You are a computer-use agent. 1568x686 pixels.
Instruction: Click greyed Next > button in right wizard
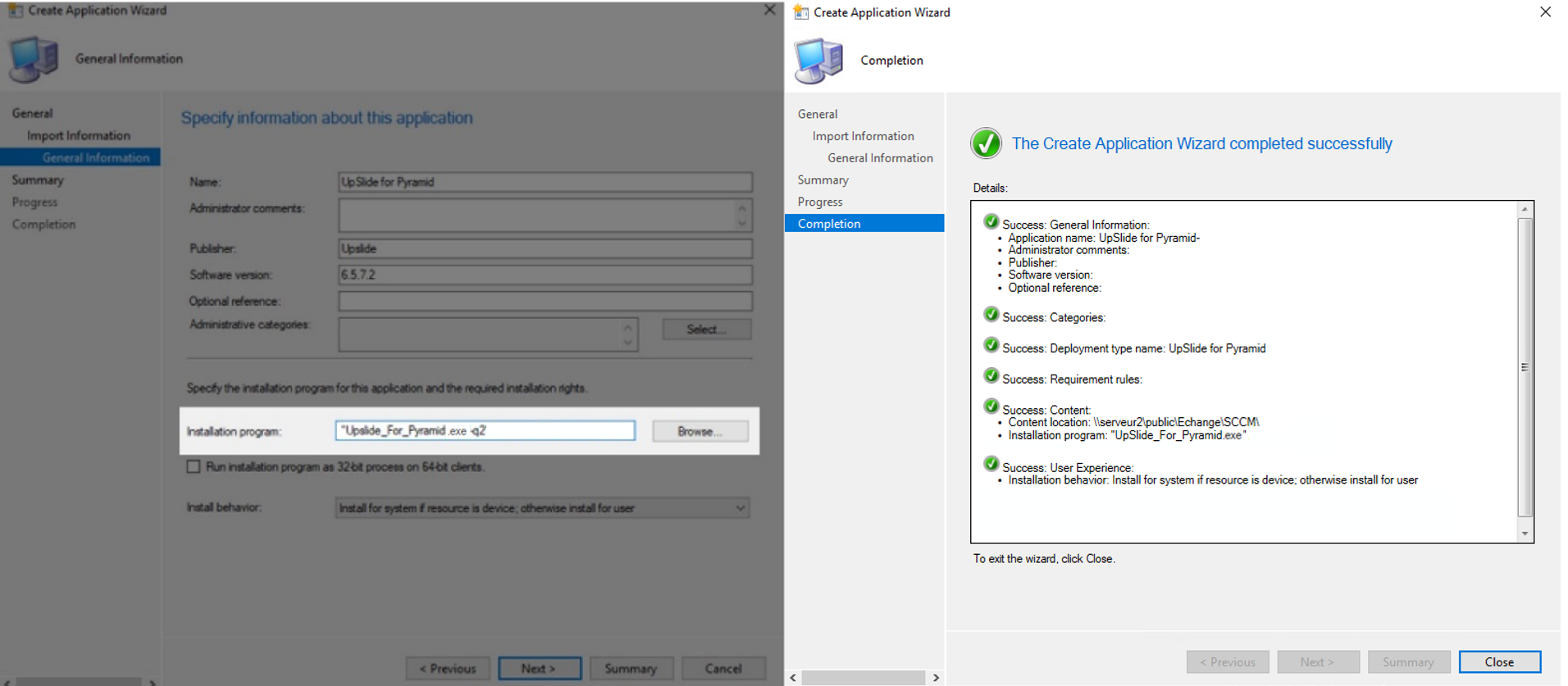(x=1318, y=662)
